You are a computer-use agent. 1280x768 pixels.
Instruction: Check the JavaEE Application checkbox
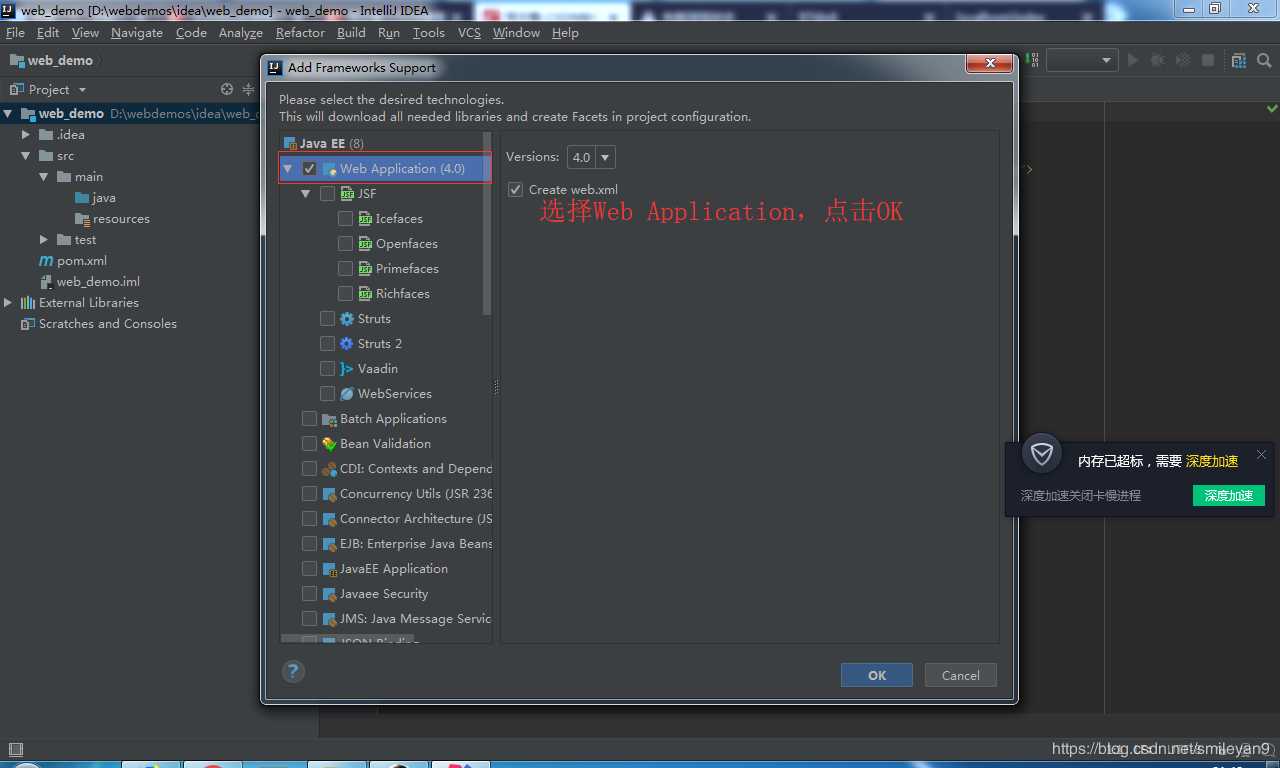(x=309, y=569)
